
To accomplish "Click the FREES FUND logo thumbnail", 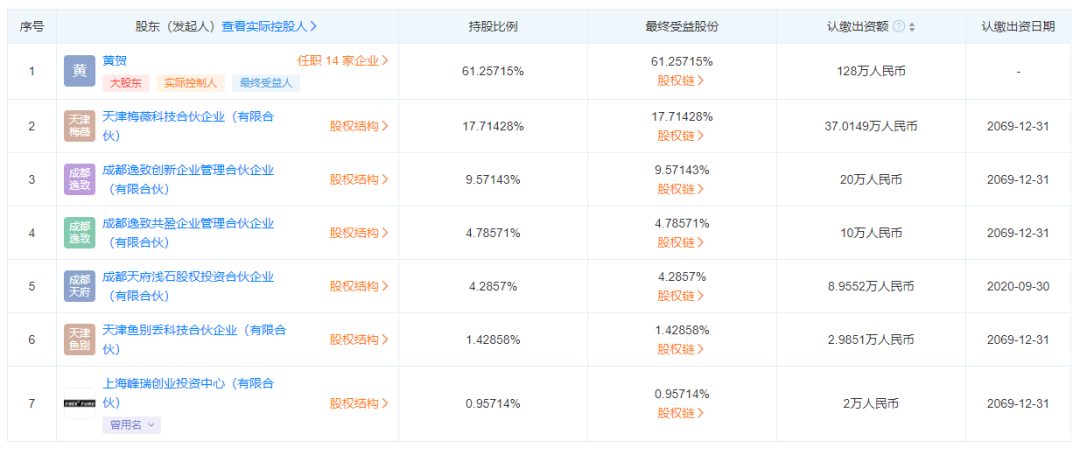I will click(x=79, y=403).
